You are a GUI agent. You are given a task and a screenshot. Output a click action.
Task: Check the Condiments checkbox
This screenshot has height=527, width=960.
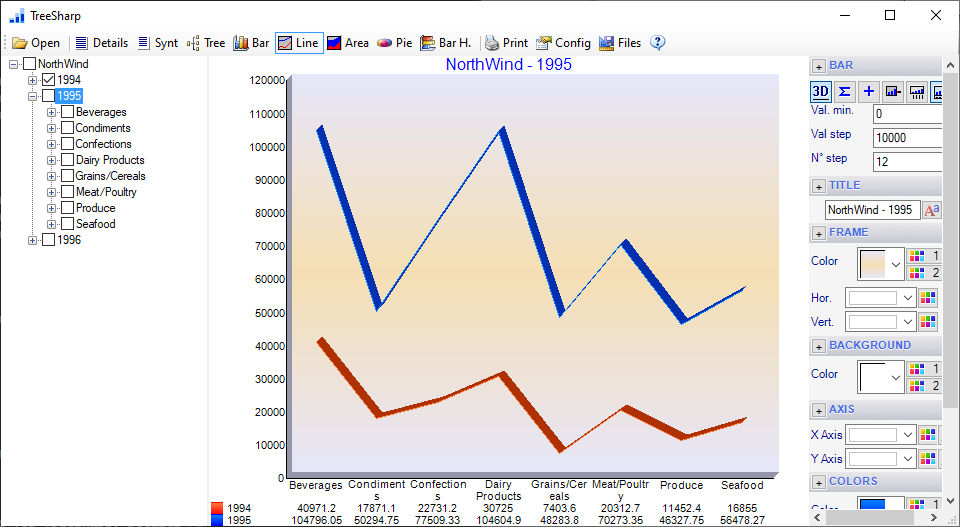(67, 128)
